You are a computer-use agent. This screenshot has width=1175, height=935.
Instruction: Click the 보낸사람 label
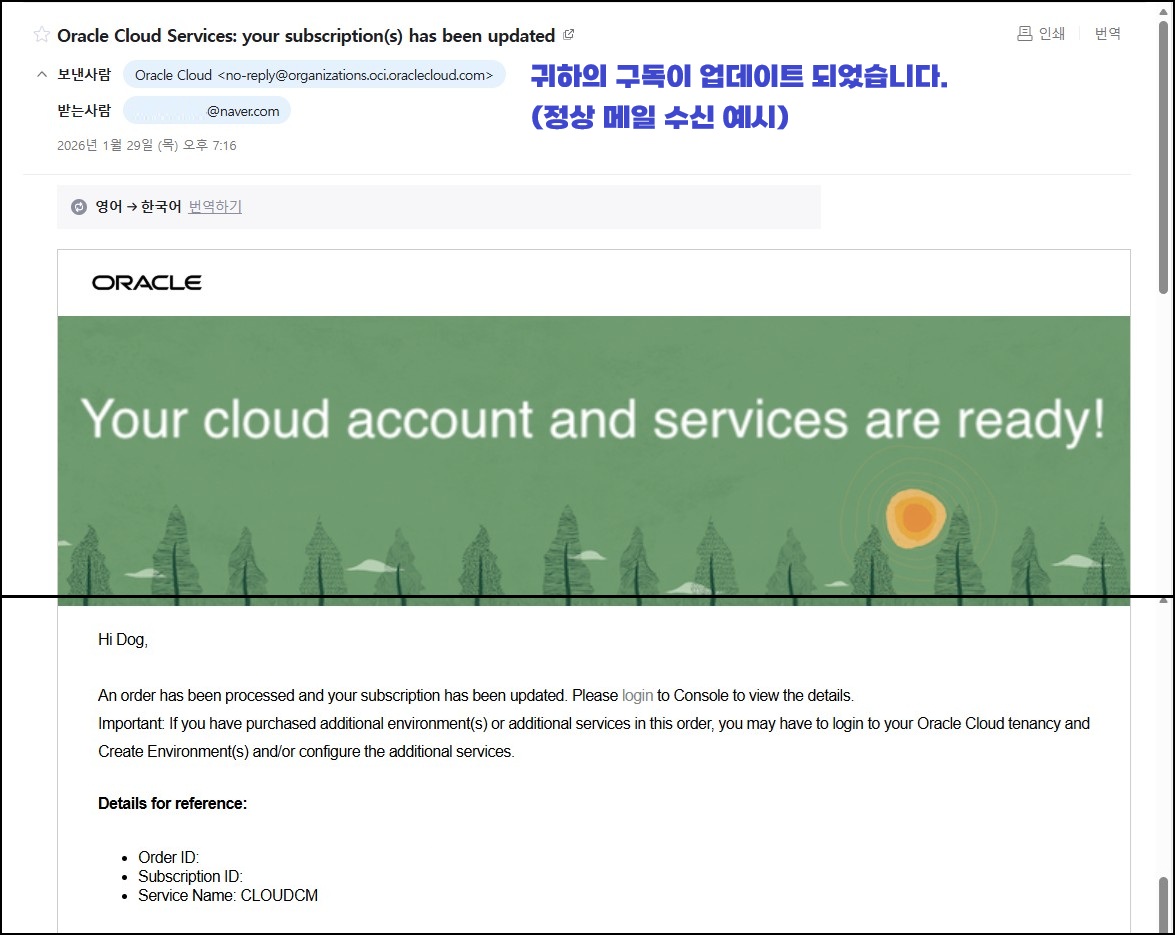(84, 74)
